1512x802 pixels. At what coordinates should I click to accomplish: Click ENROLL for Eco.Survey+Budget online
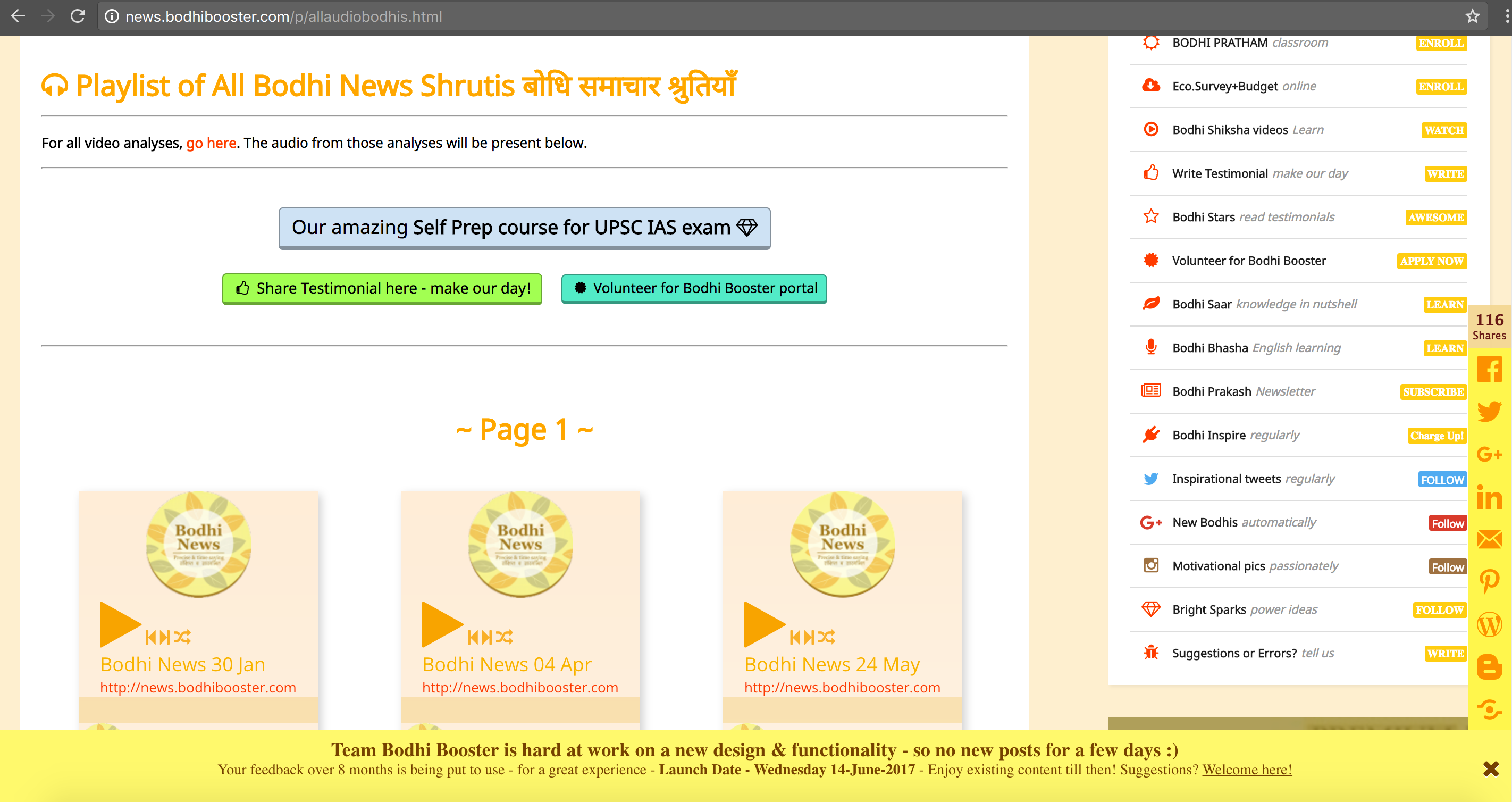point(1441,86)
